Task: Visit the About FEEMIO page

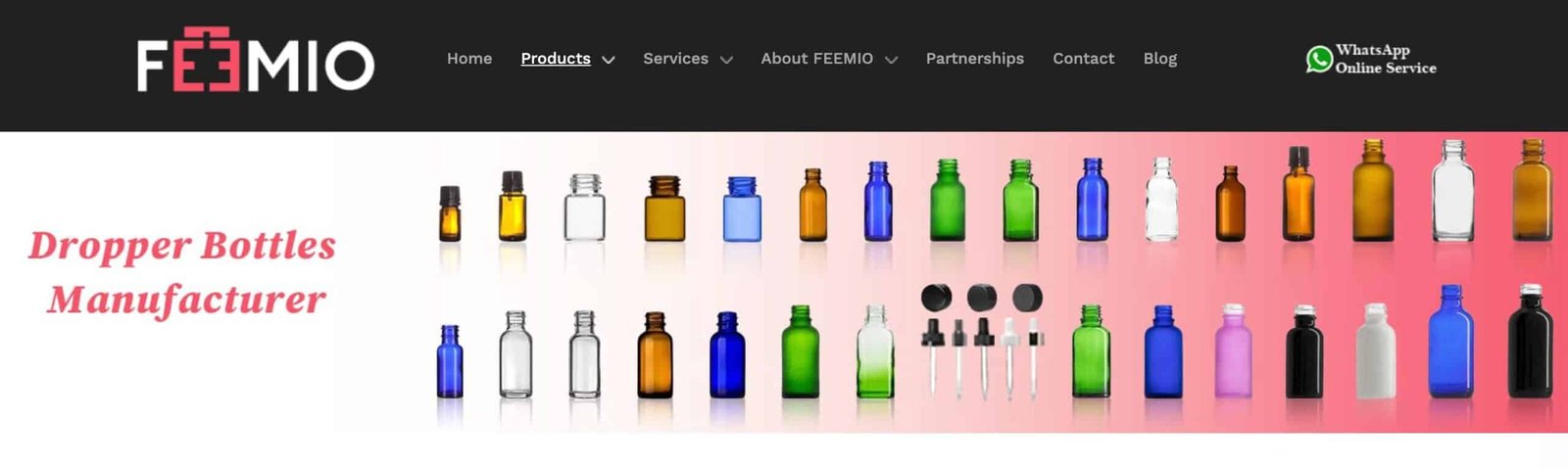Action: coord(816,59)
